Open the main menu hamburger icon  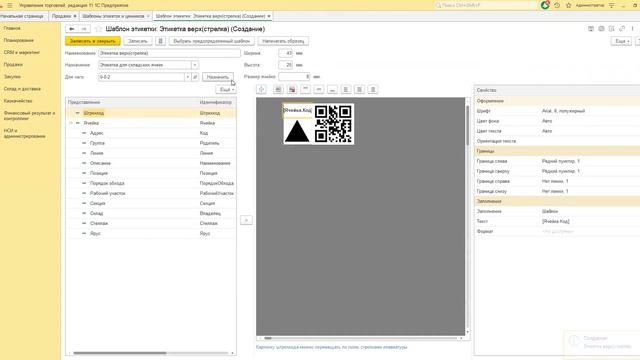10,5
